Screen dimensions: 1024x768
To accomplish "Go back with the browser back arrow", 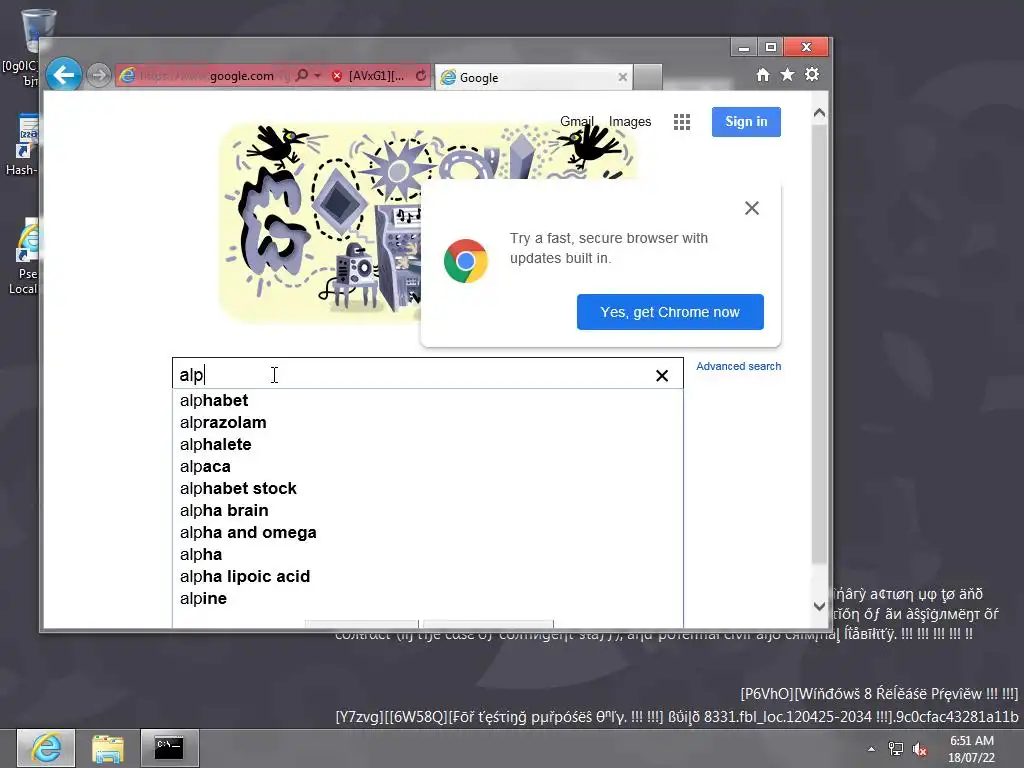I will pos(64,75).
